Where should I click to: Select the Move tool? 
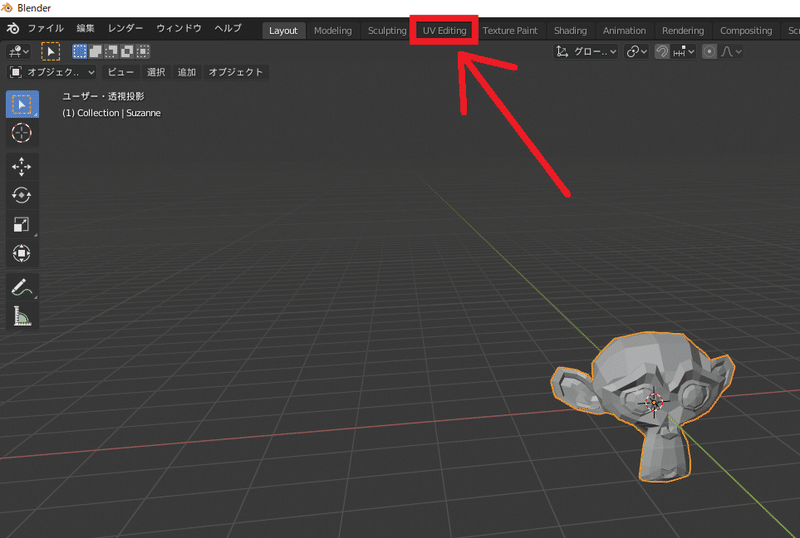click(x=22, y=166)
